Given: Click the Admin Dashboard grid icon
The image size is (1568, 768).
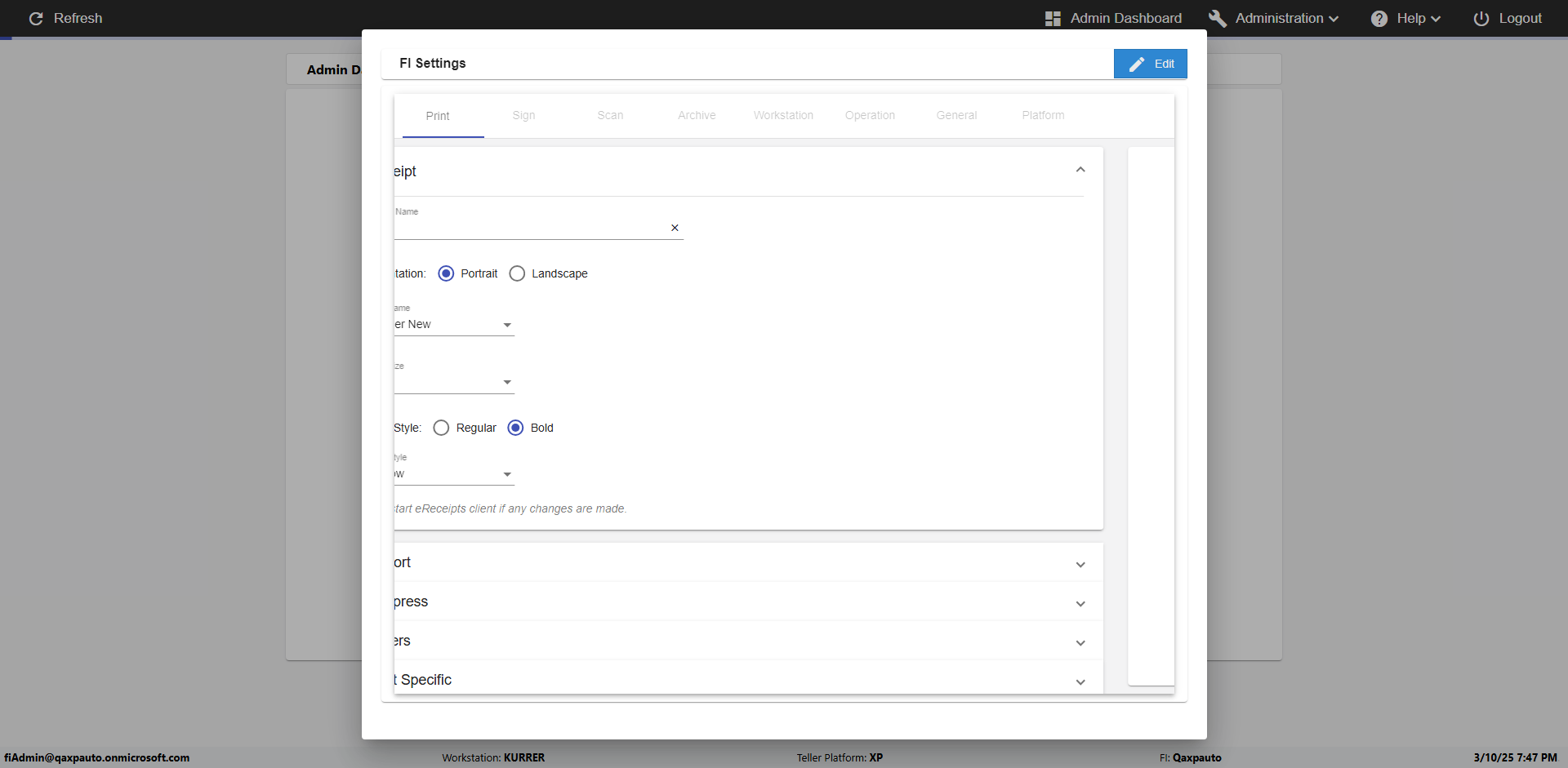Looking at the screenshot, I should 1053,18.
